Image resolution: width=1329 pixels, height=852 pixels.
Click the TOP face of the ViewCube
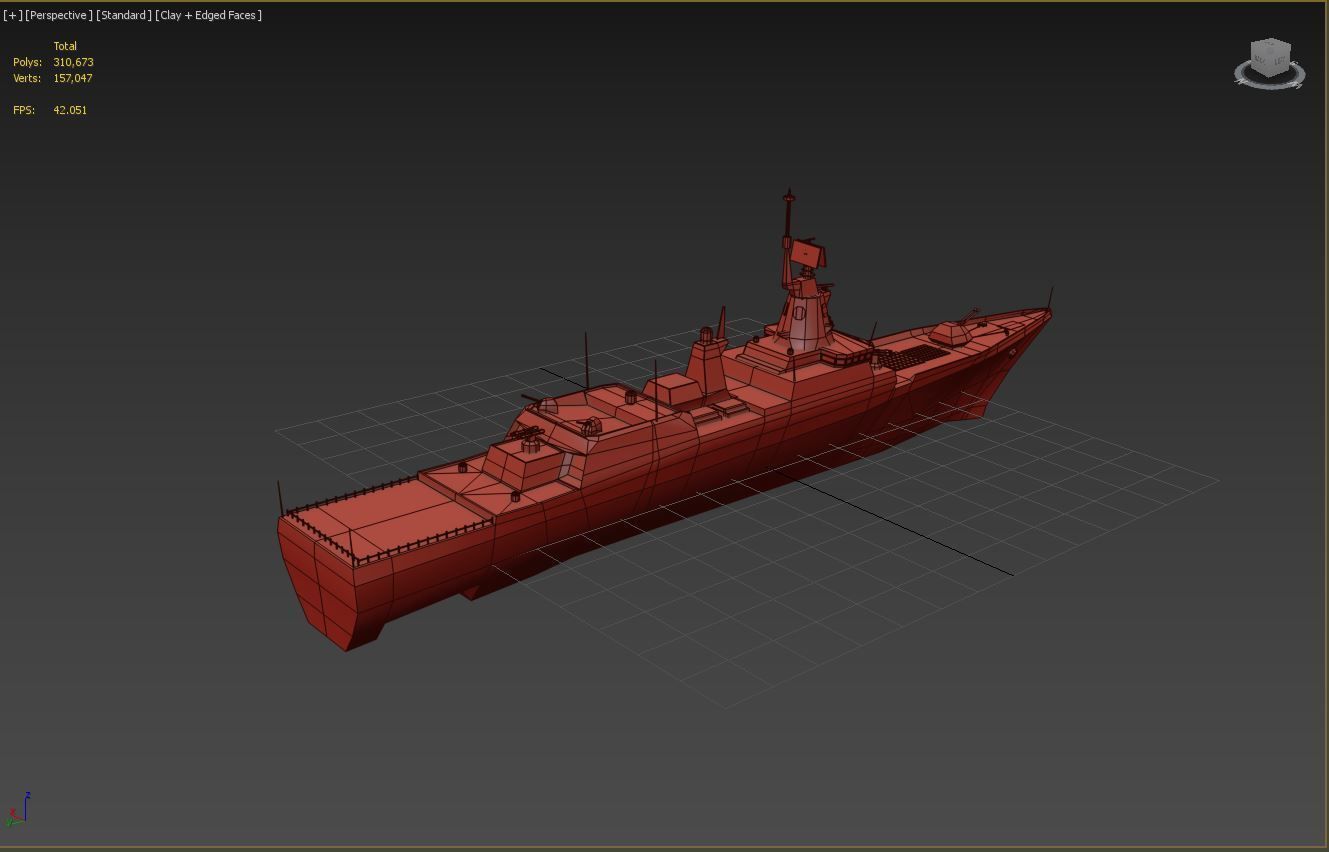coord(1270,46)
